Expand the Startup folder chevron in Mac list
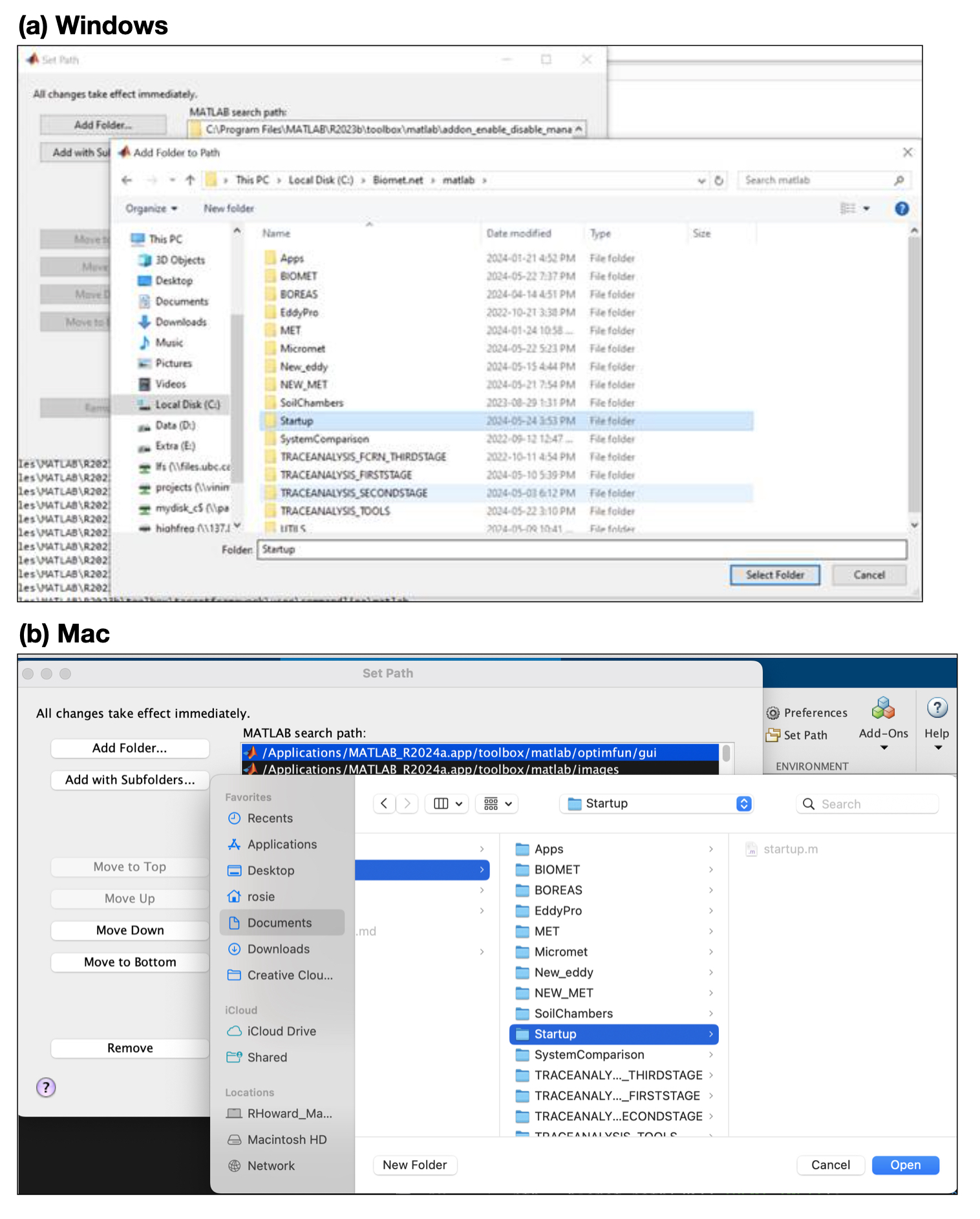Image resolution: width=980 pixels, height=1219 pixels. click(710, 1034)
